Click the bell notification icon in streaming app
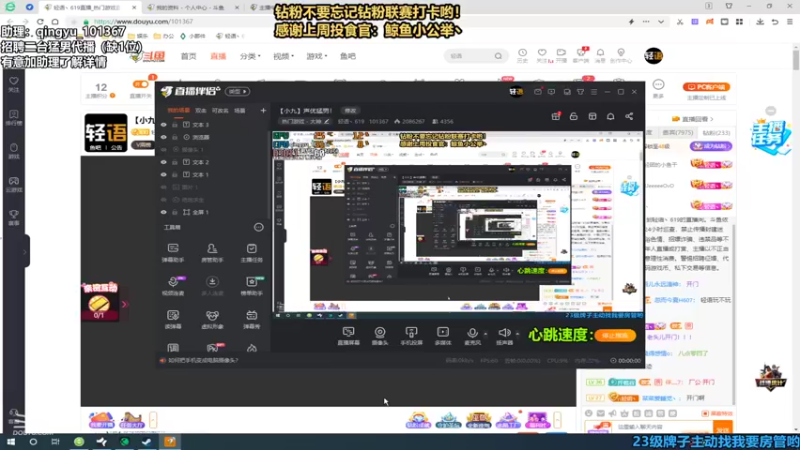This screenshot has width=800, height=450. 610,116
